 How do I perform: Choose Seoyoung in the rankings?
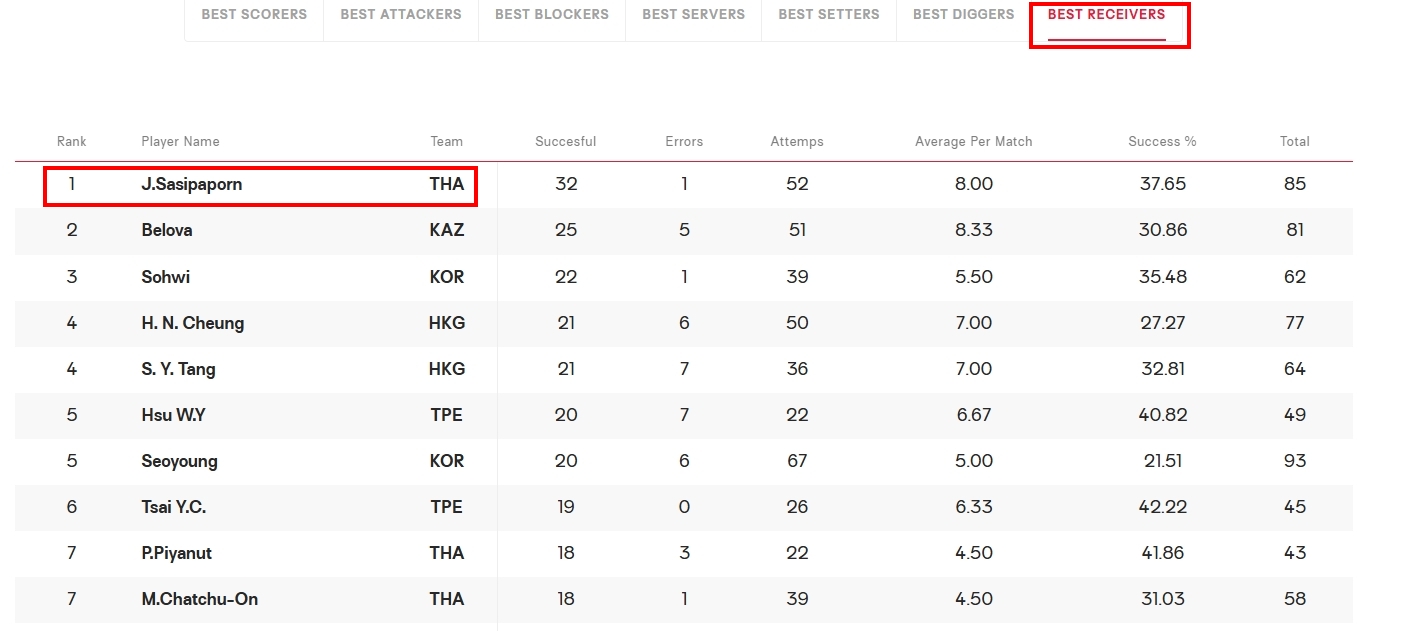point(179,461)
